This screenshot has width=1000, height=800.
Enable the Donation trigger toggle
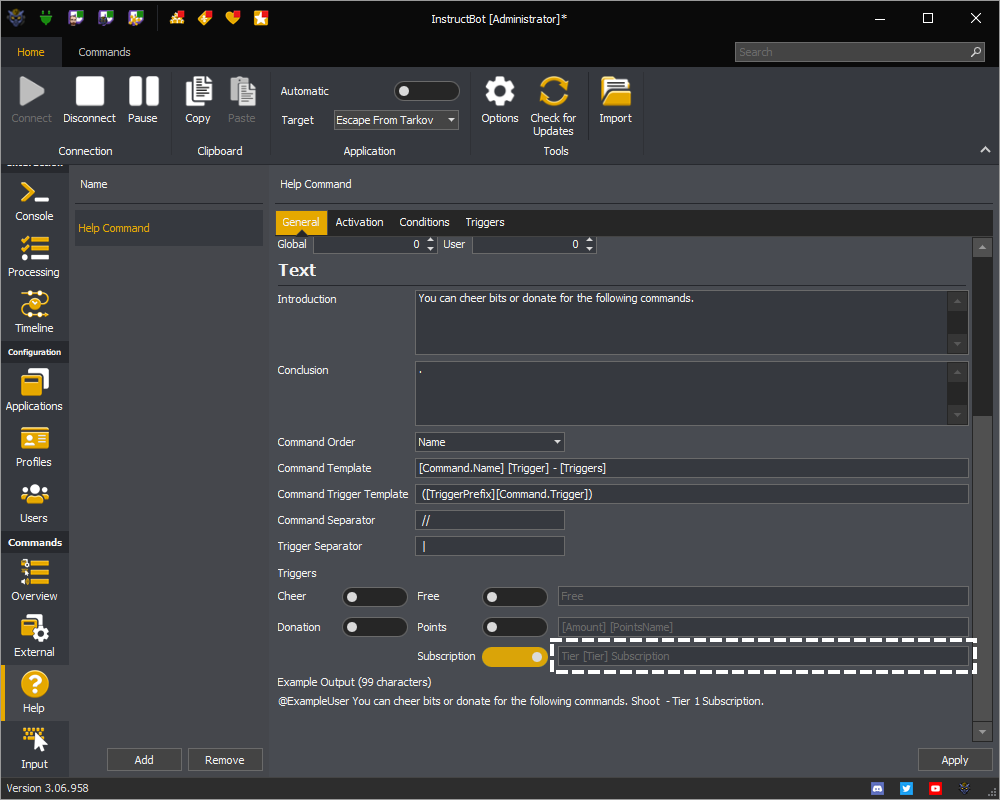375,627
